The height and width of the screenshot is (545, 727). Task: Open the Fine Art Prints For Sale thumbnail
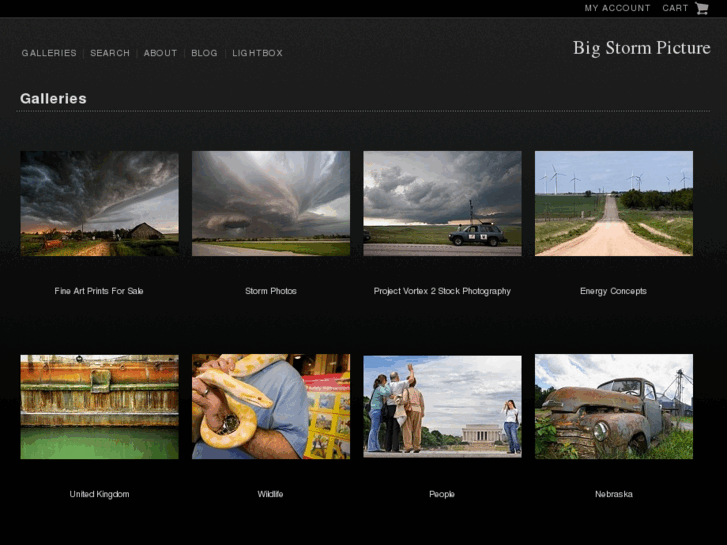click(x=99, y=203)
